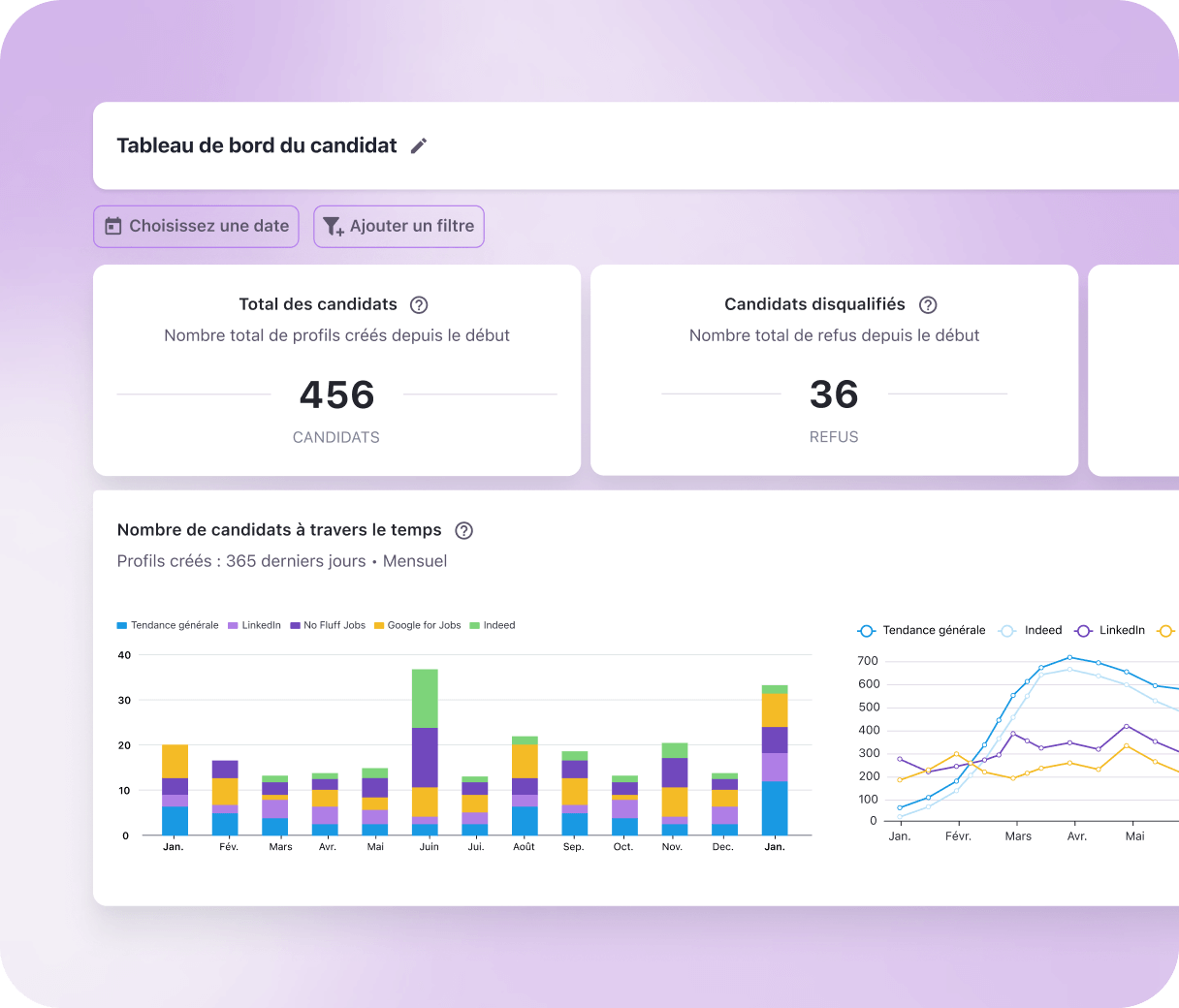Open help tooltip on Nombre de candidats à travers le temps
The width and height of the screenshot is (1179, 1008).
click(x=463, y=530)
